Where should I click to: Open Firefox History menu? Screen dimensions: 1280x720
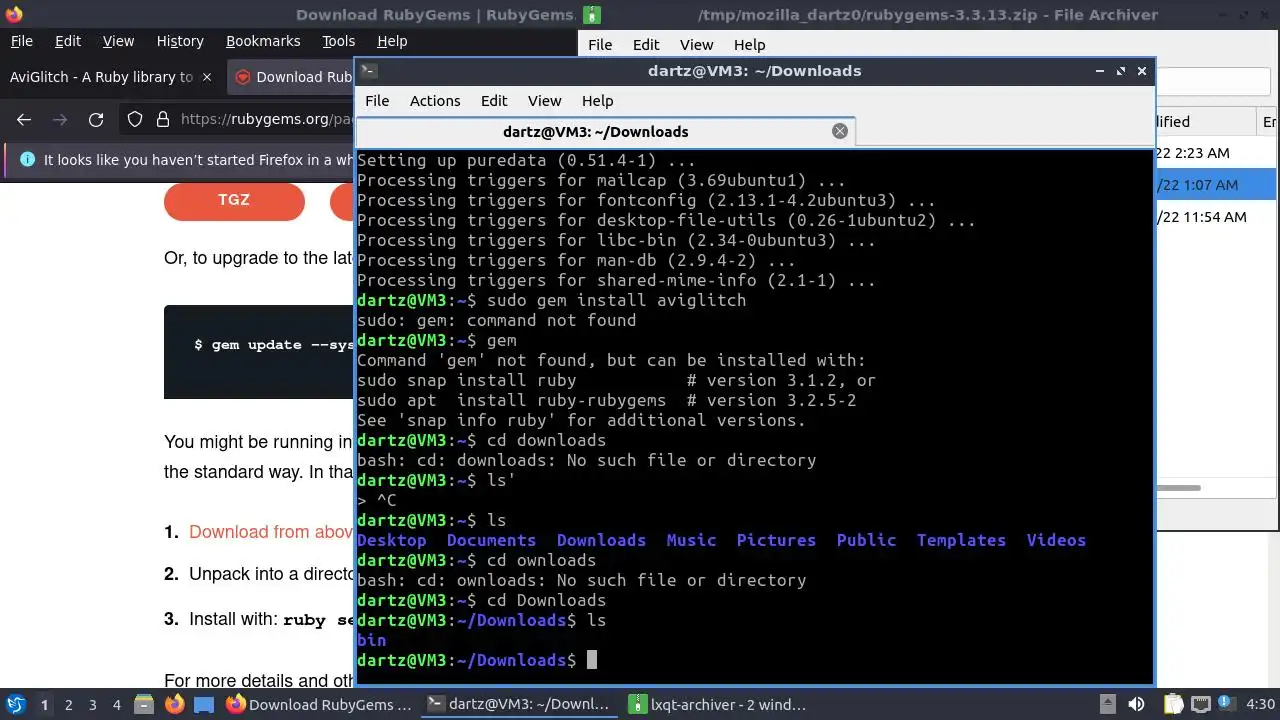pyautogui.click(x=180, y=41)
